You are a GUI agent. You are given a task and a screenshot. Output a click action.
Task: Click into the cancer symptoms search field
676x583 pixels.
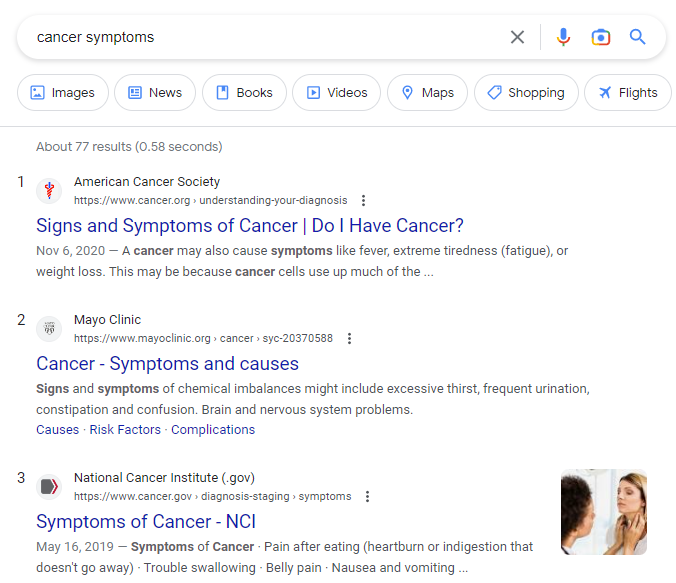click(x=260, y=37)
